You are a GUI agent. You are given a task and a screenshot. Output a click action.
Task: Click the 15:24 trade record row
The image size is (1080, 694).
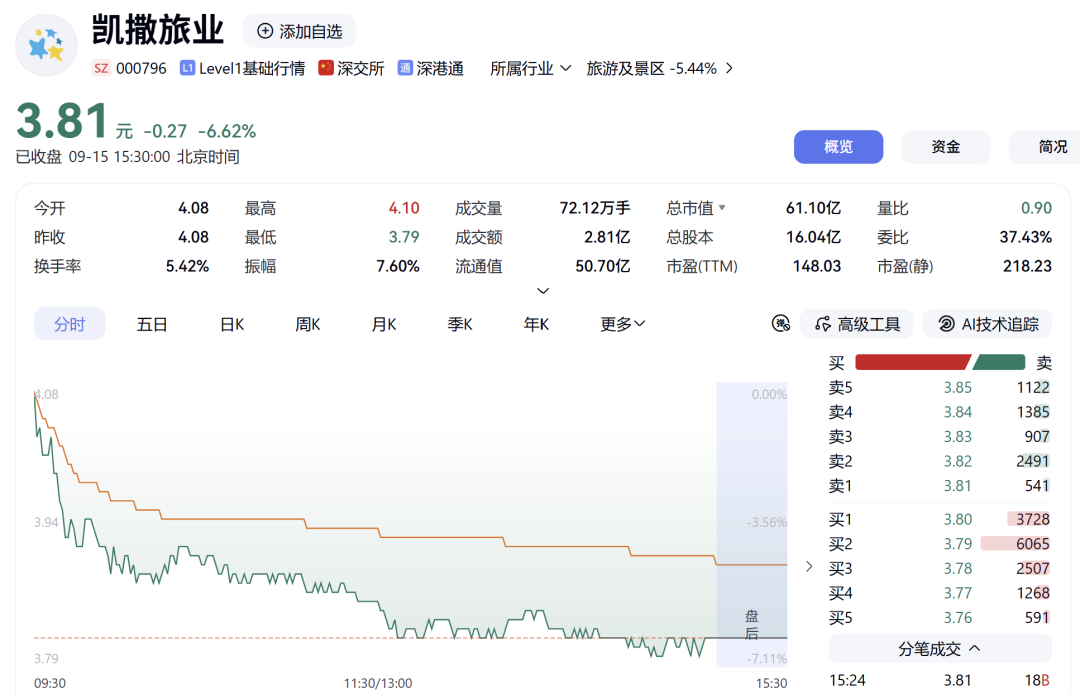tap(939, 680)
